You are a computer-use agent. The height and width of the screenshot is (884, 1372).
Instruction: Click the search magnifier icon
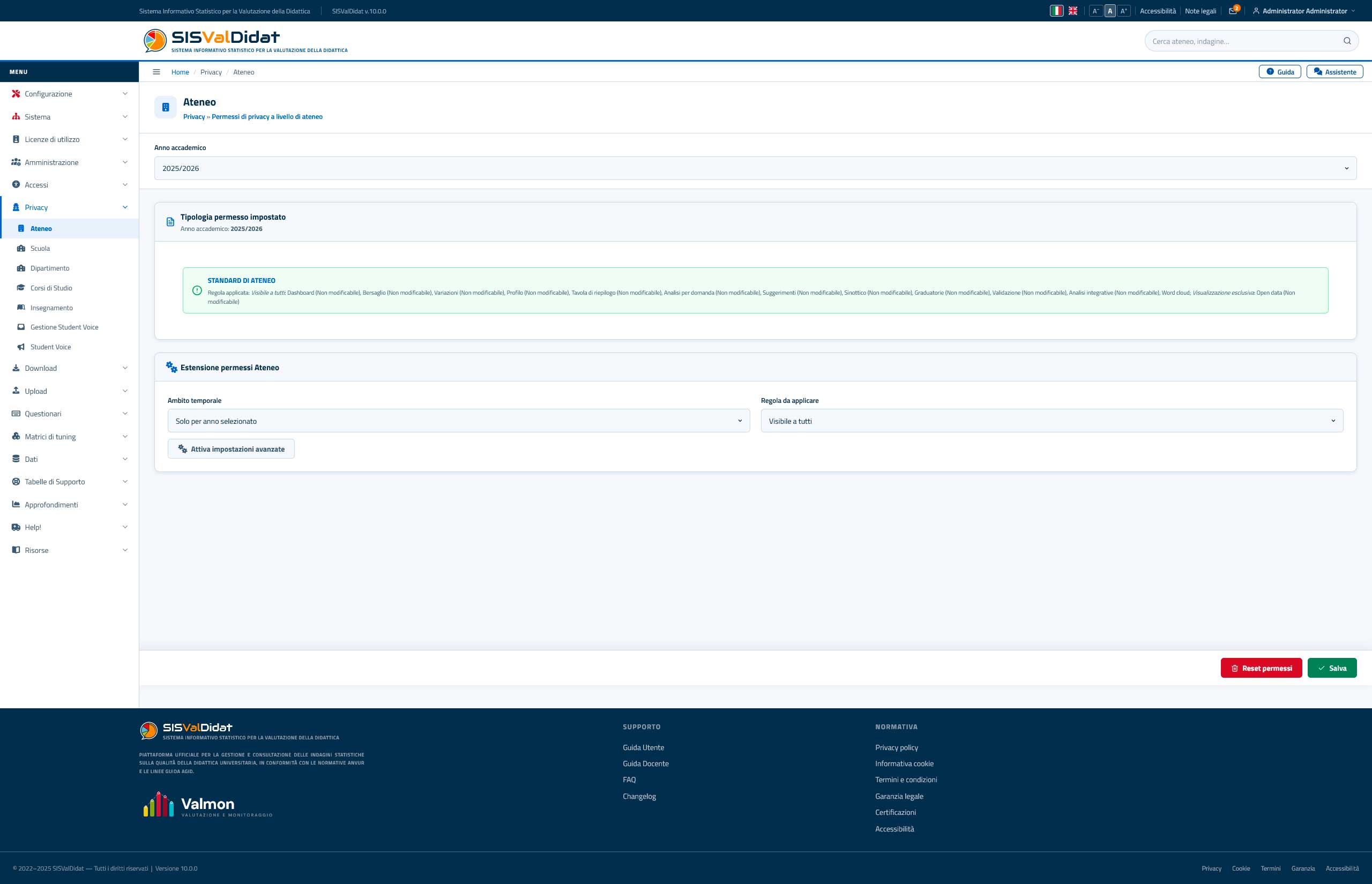tap(1347, 41)
